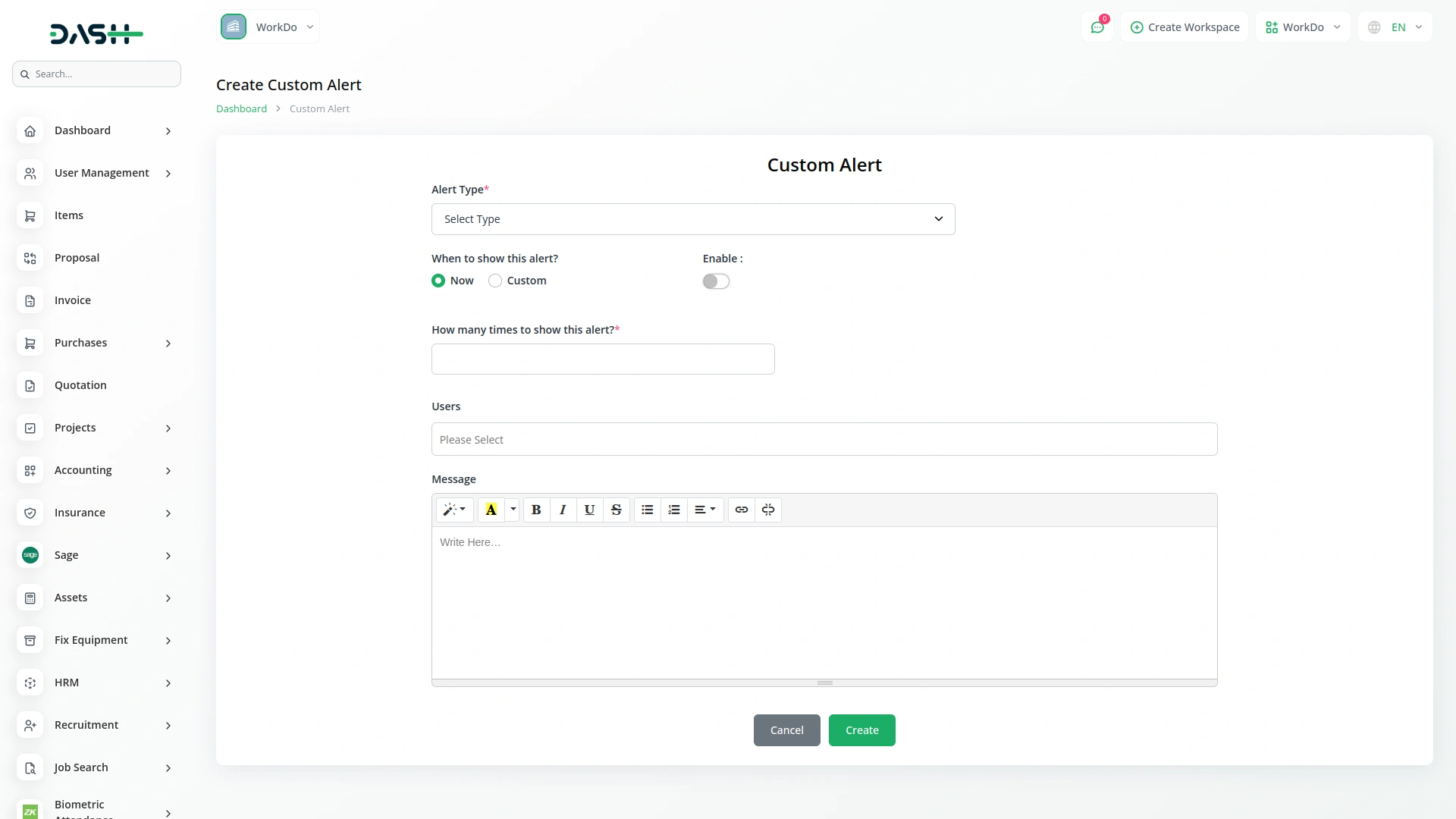The width and height of the screenshot is (1456, 819).
Task: Toggle bold formatting in the message editor
Action: 536,510
